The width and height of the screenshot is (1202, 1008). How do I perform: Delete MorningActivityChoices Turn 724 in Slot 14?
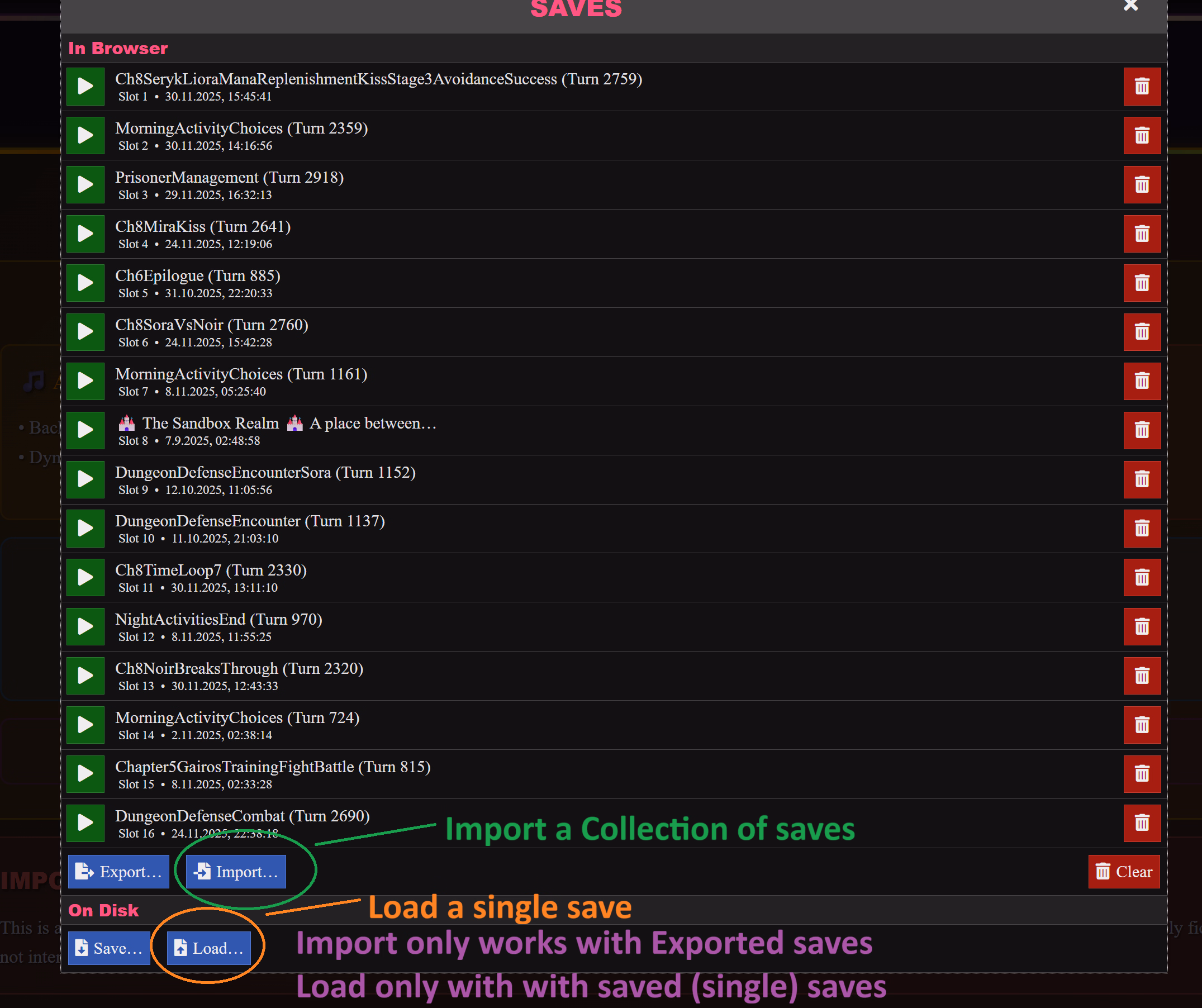[x=1141, y=725]
